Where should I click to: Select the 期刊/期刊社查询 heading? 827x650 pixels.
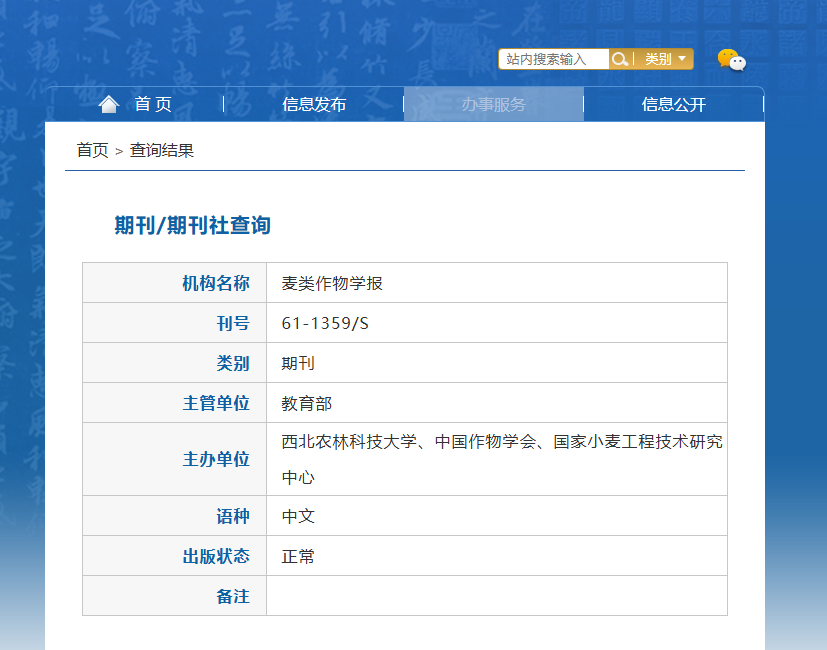(x=193, y=225)
